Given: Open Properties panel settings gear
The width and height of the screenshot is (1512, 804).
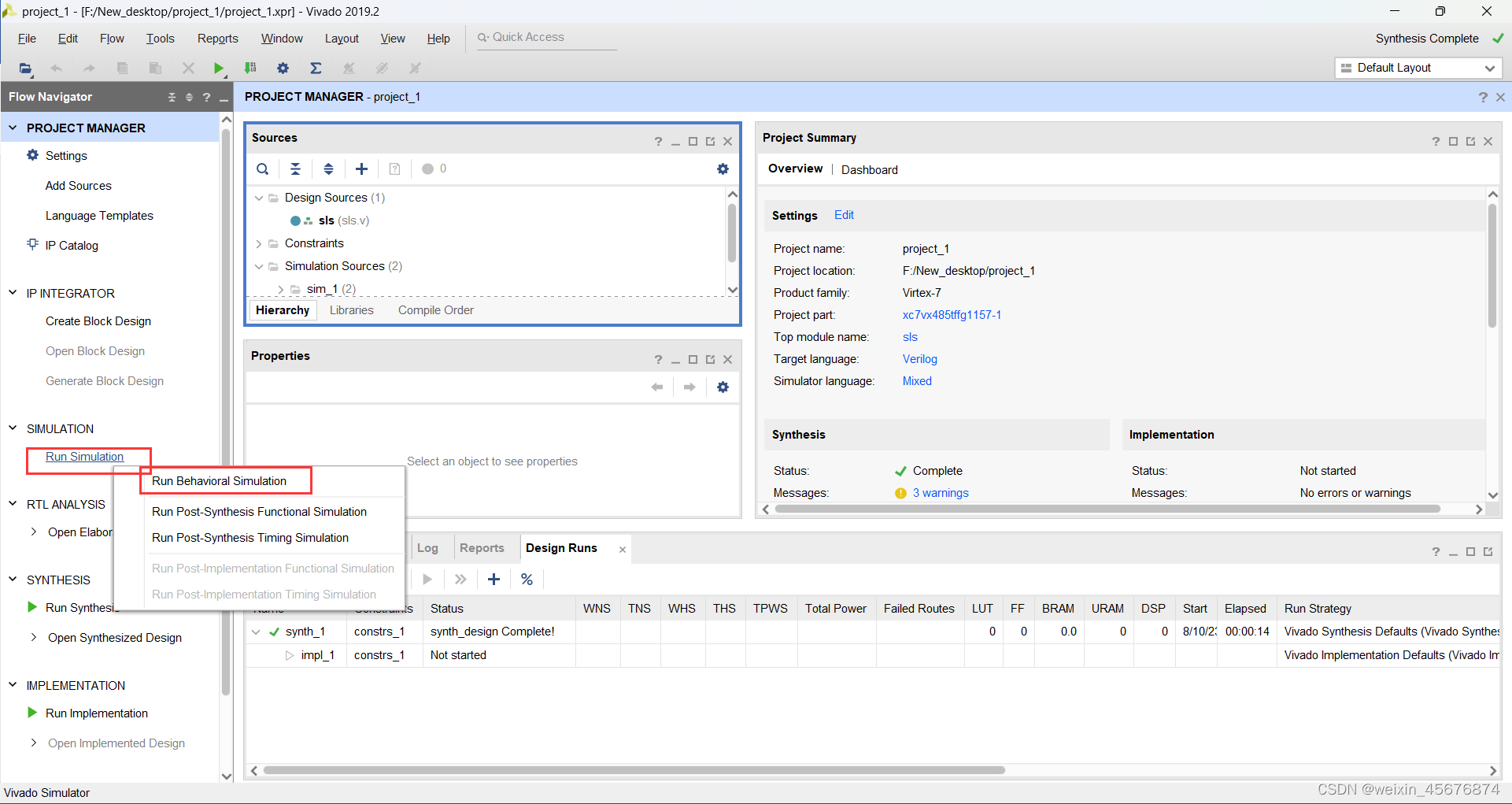Looking at the screenshot, I should pos(723,387).
